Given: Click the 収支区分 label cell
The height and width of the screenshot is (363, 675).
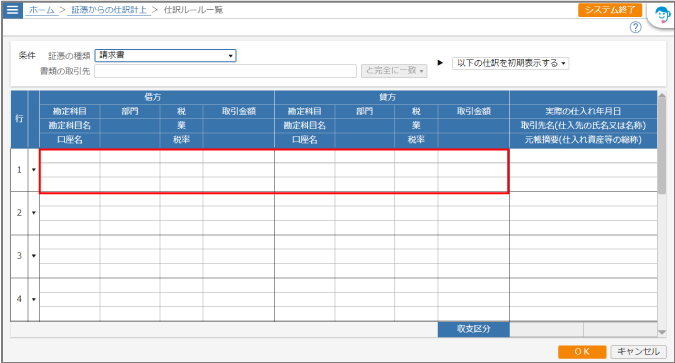Looking at the screenshot, I should coord(474,329).
